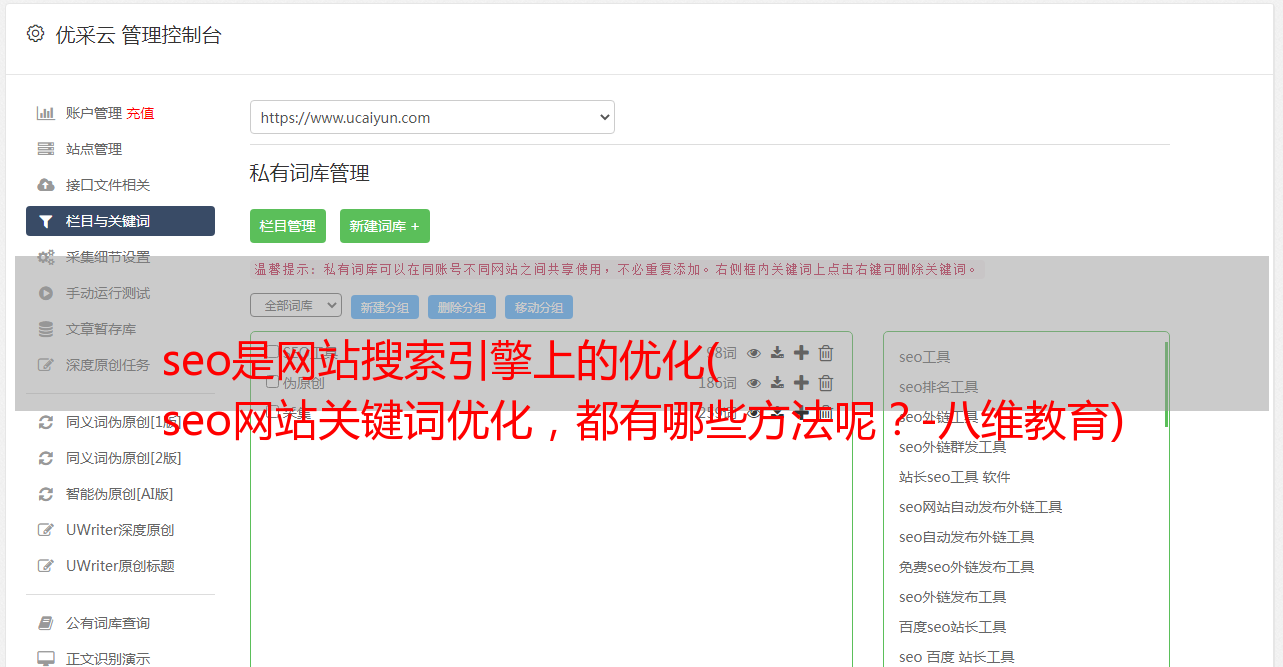Screen dimensions: 1283x667
Task: Download the 伪原创 word library
Action: (777, 383)
